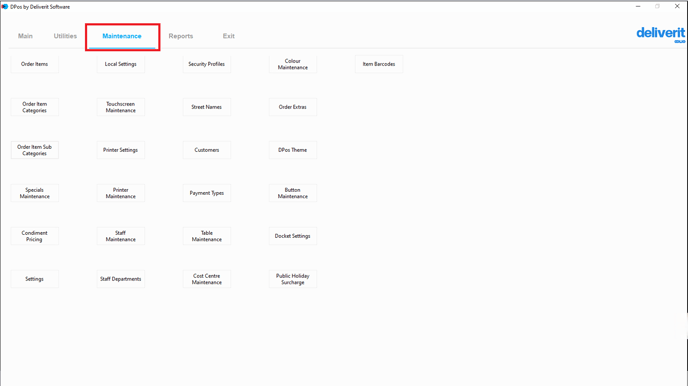Go to the Reports tab

pos(181,36)
